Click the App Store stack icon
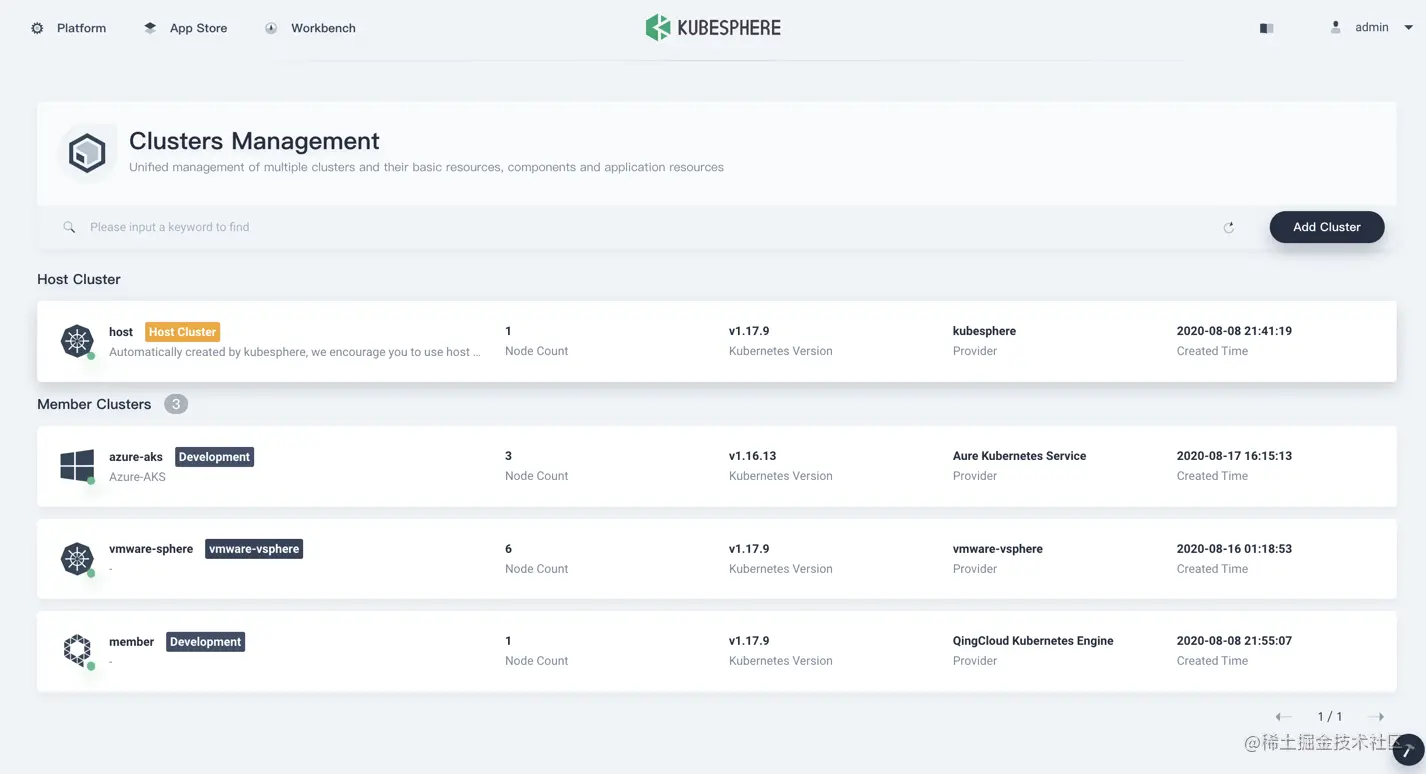 150,28
